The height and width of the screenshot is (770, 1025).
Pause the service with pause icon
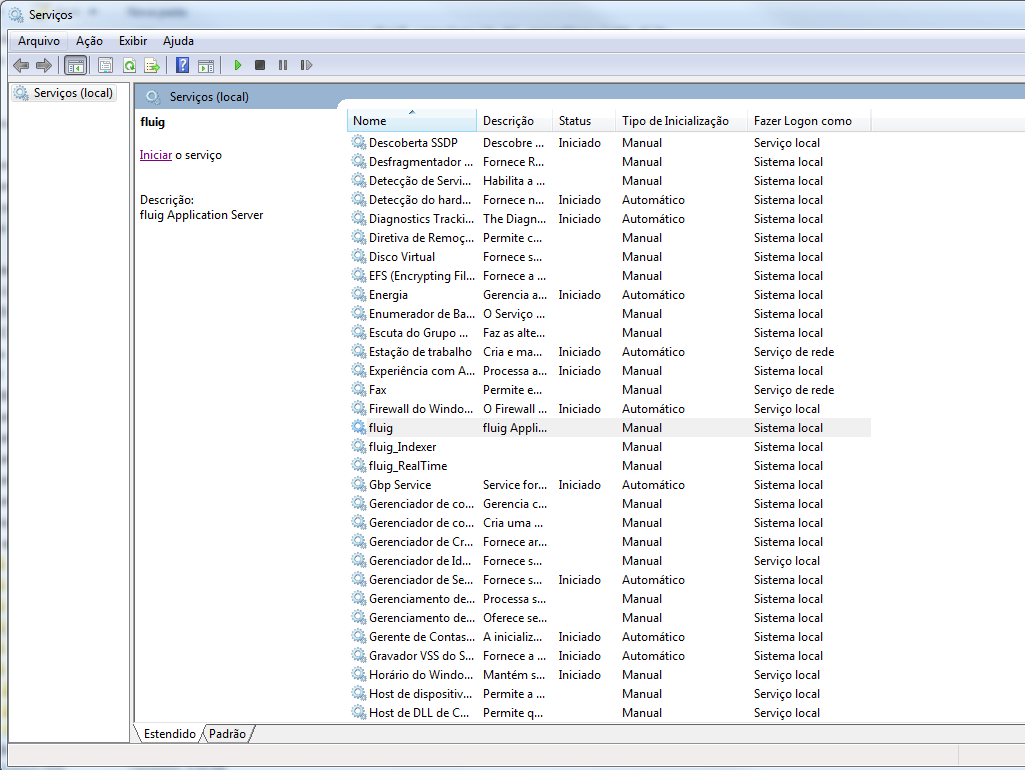tap(282, 65)
